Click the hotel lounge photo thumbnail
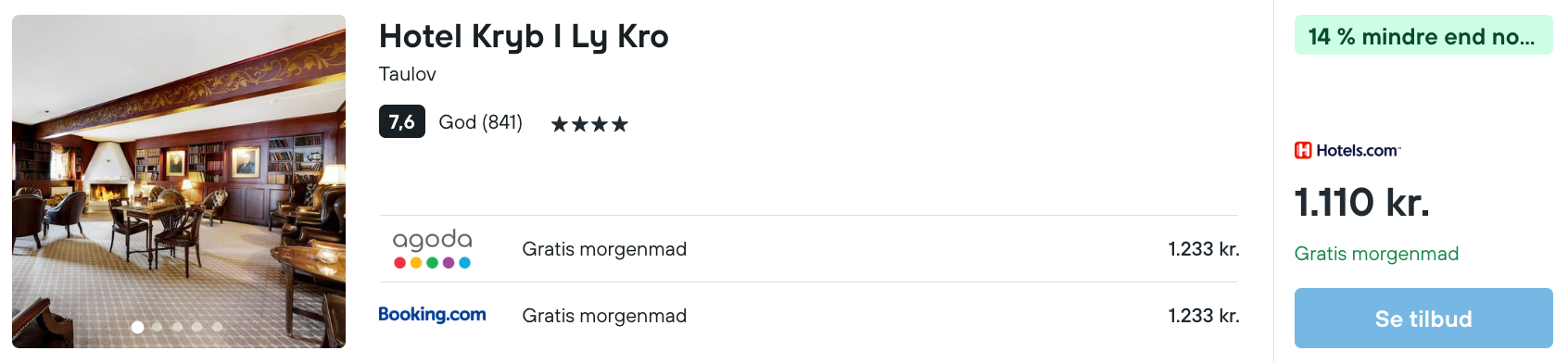1568x363 pixels. tap(179, 181)
